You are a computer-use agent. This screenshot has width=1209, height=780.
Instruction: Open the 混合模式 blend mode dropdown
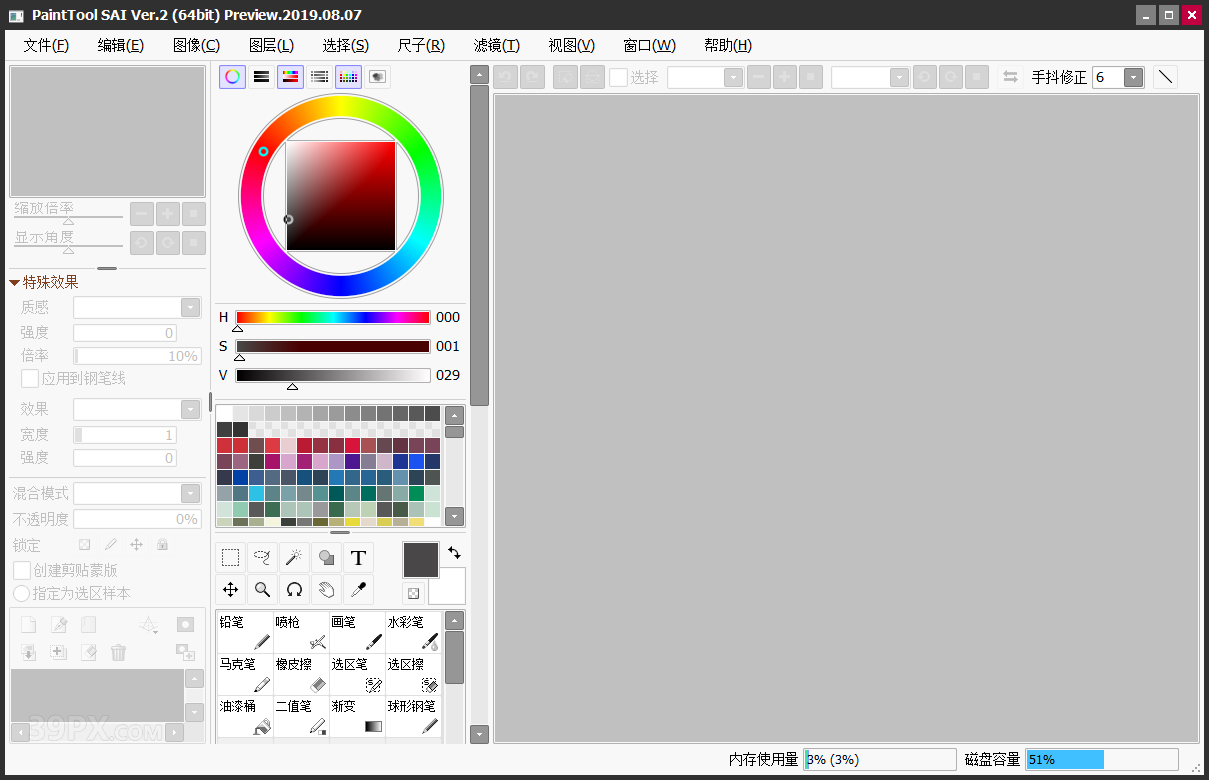(x=190, y=493)
